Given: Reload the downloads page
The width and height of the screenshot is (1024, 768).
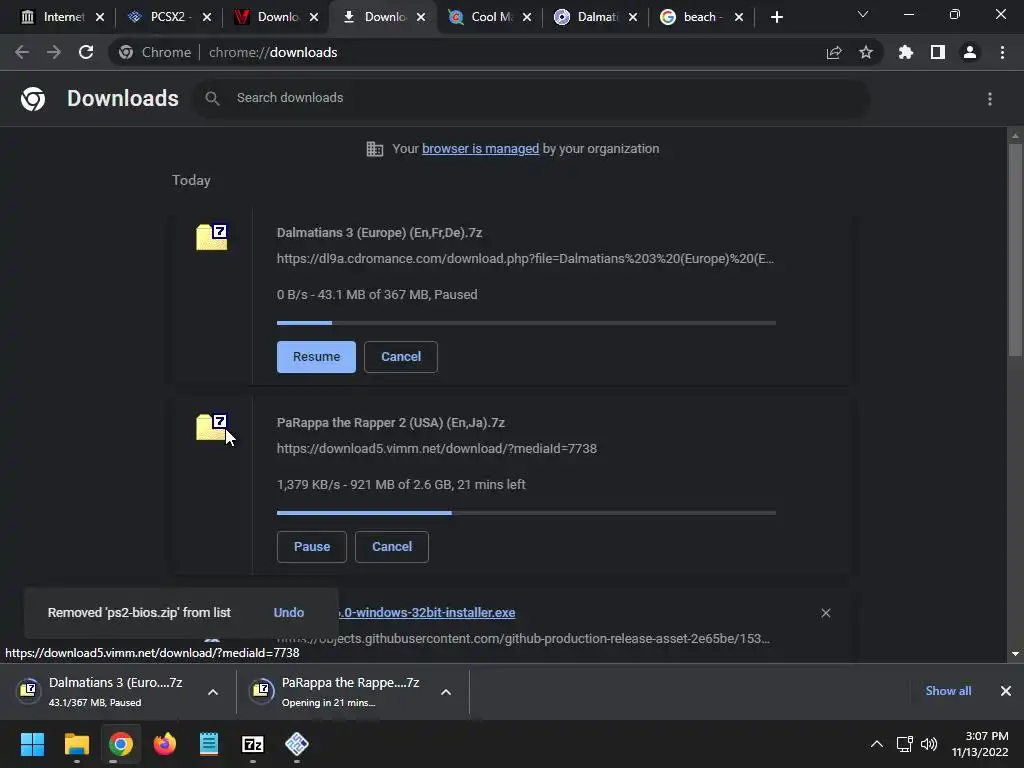Looking at the screenshot, I should tap(86, 52).
